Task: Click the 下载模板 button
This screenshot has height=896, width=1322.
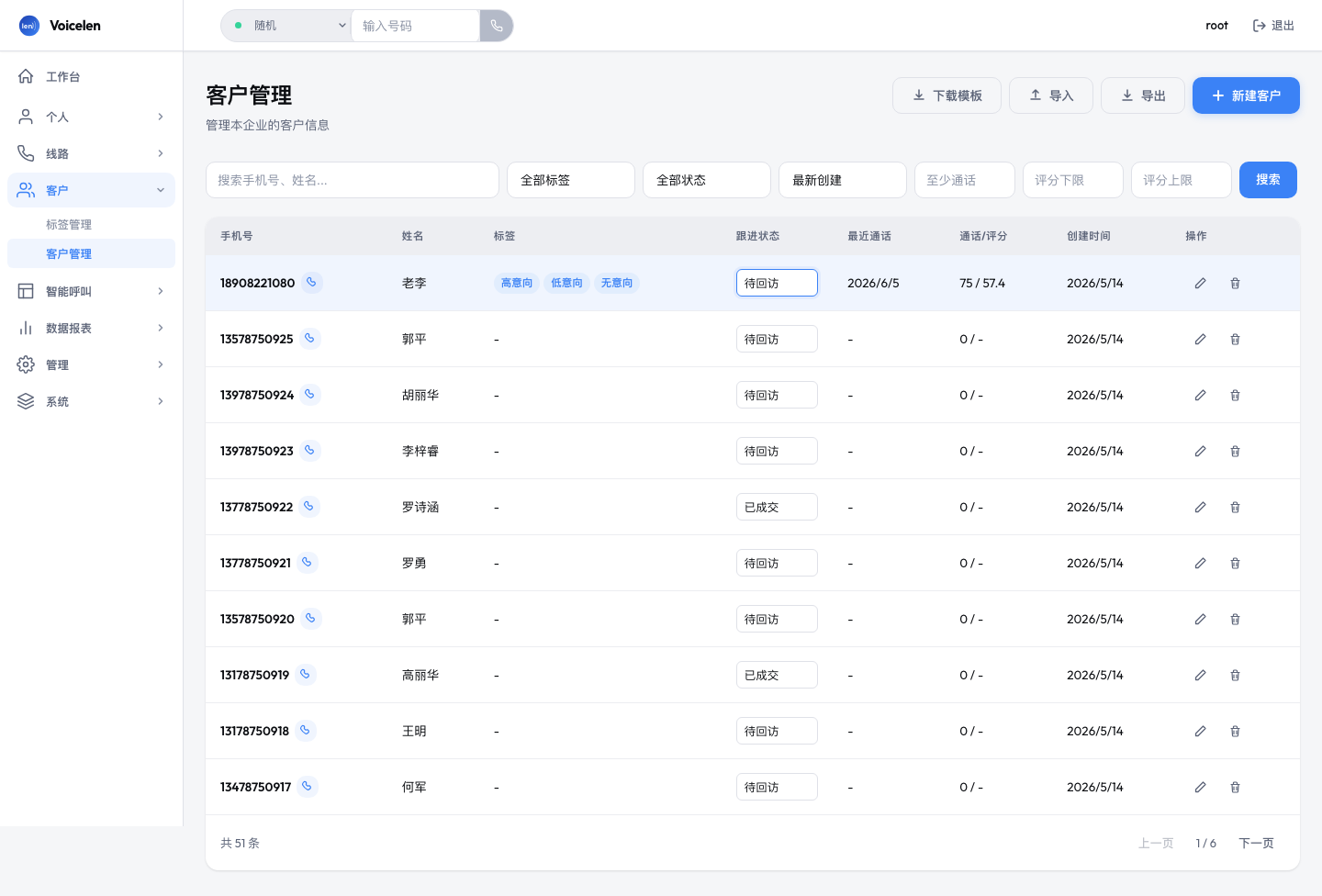Action: [x=947, y=95]
